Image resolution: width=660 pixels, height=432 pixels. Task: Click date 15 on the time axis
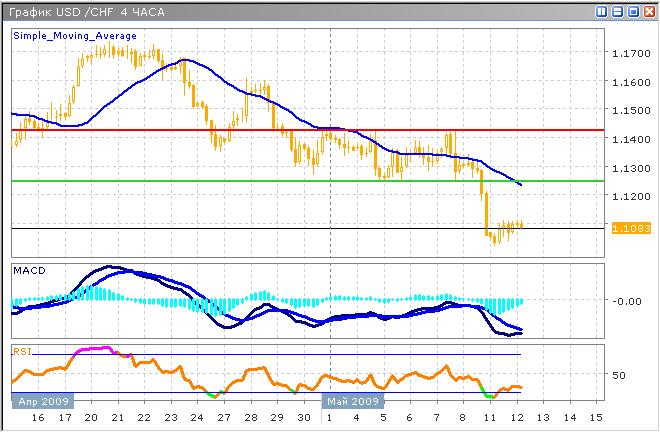[x=595, y=416]
